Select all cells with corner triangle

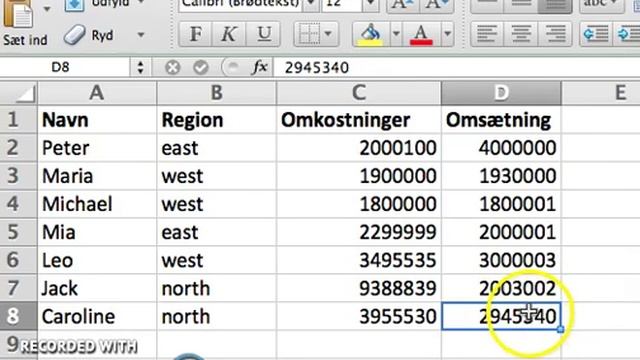(19, 93)
